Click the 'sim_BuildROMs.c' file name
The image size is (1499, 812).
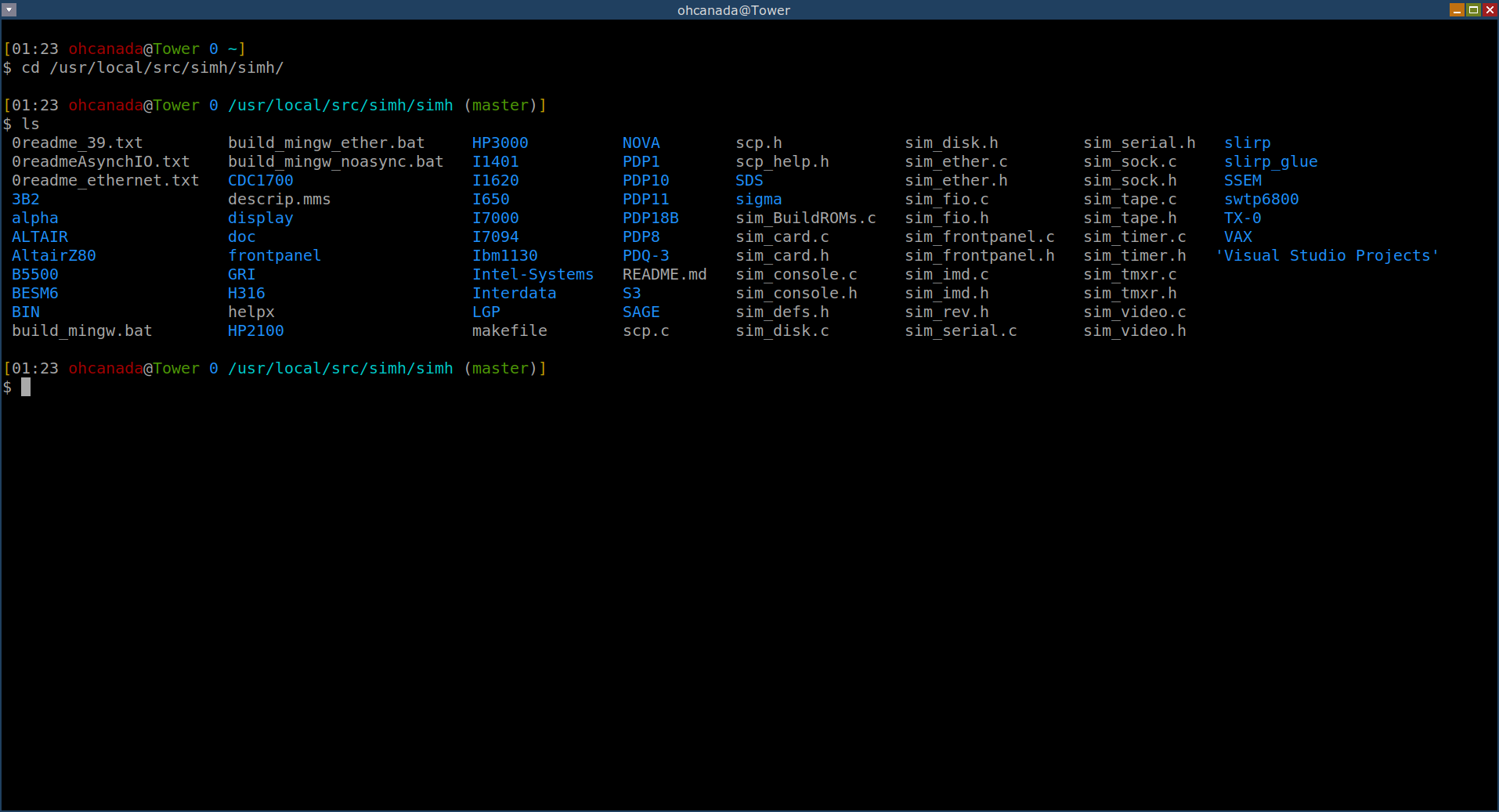coord(806,218)
